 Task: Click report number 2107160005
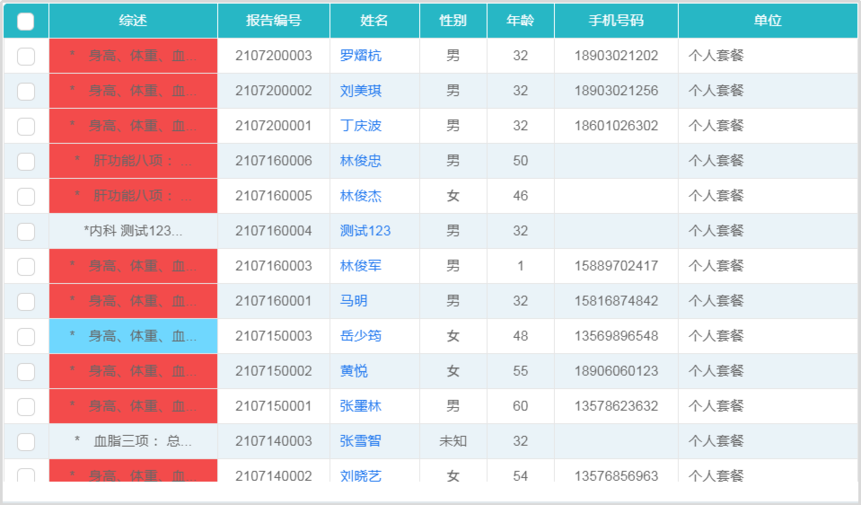click(x=273, y=196)
